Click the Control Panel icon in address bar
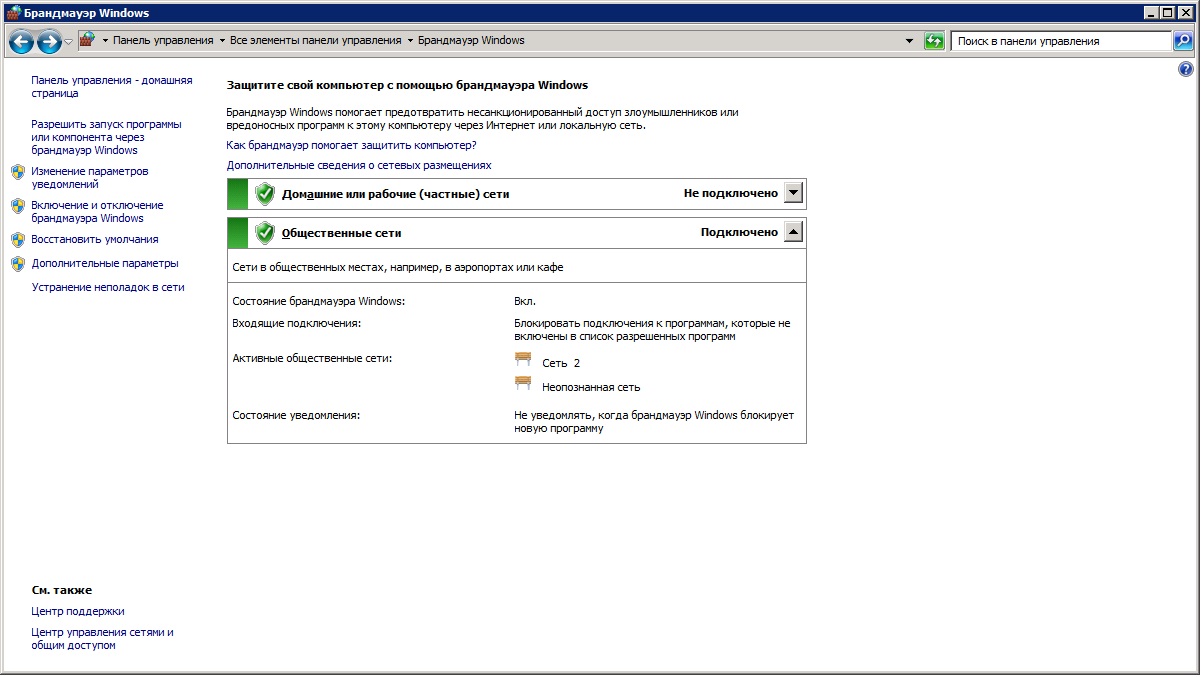The image size is (1204, 677). coord(87,40)
